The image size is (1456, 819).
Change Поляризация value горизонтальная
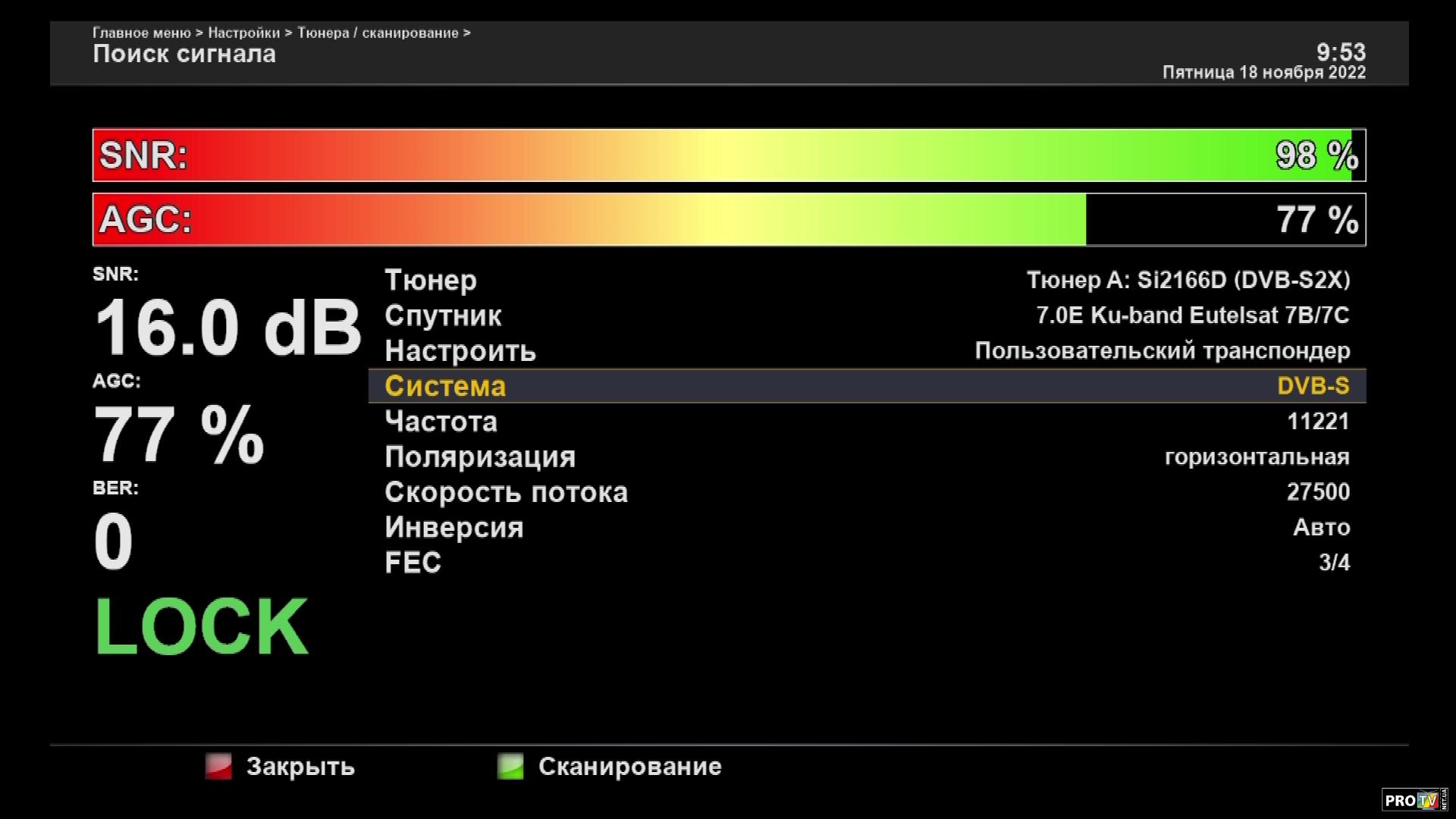click(x=1257, y=457)
